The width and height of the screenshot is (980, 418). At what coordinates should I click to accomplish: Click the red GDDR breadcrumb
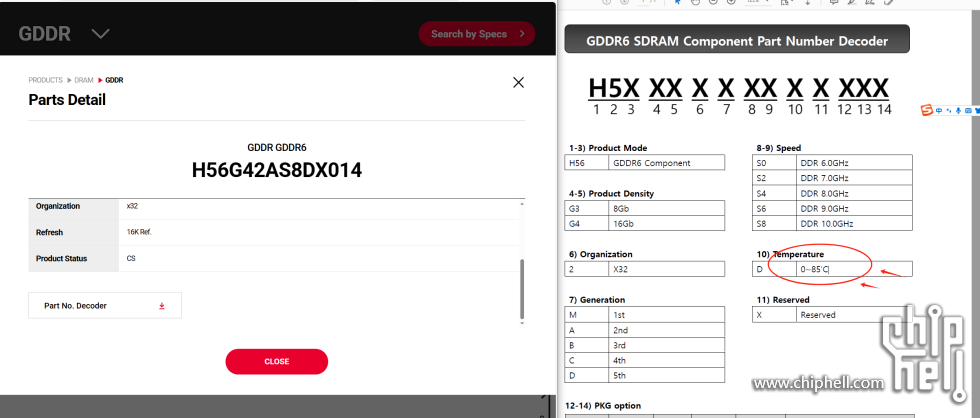[x=114, y=80]
